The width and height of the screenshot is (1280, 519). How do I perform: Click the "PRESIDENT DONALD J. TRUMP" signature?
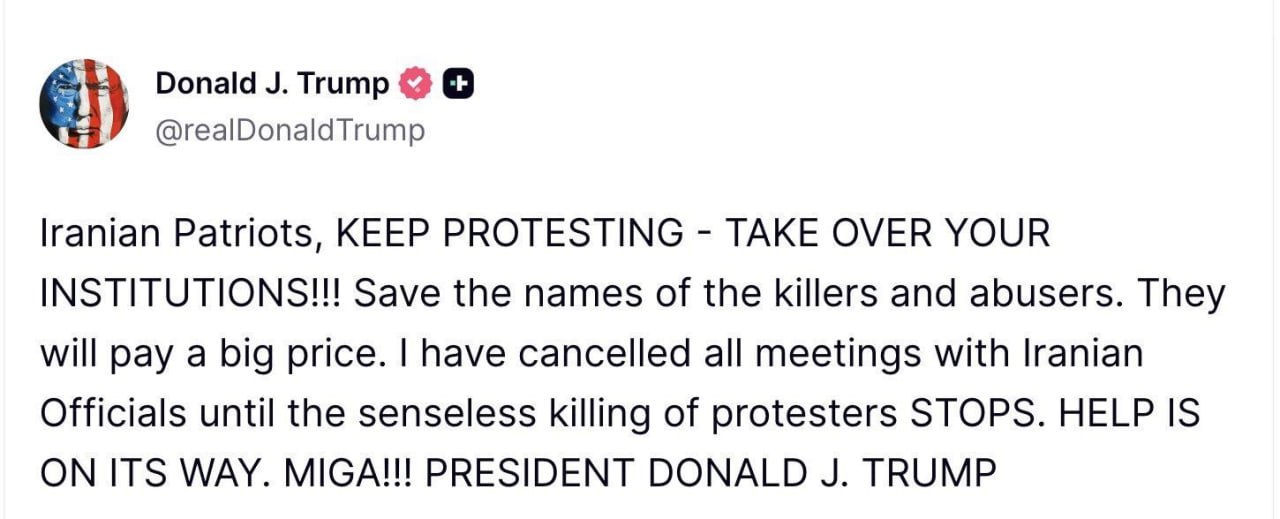(x=711, y=472)
